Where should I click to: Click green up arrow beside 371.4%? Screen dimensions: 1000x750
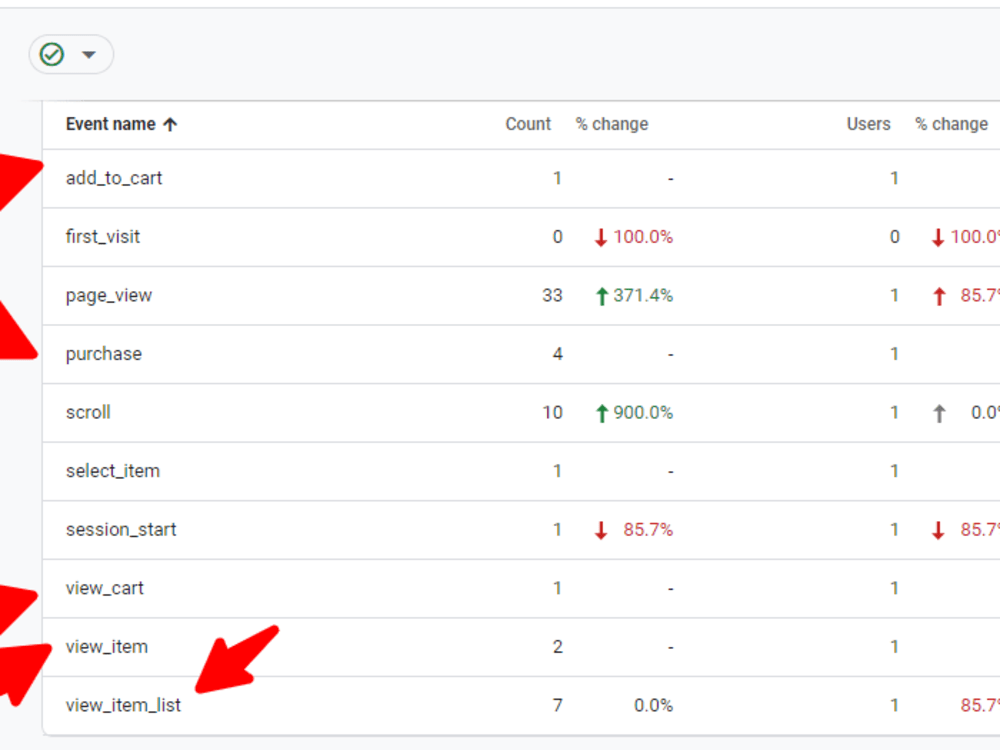pyautogui.click(x=601, y=296)
